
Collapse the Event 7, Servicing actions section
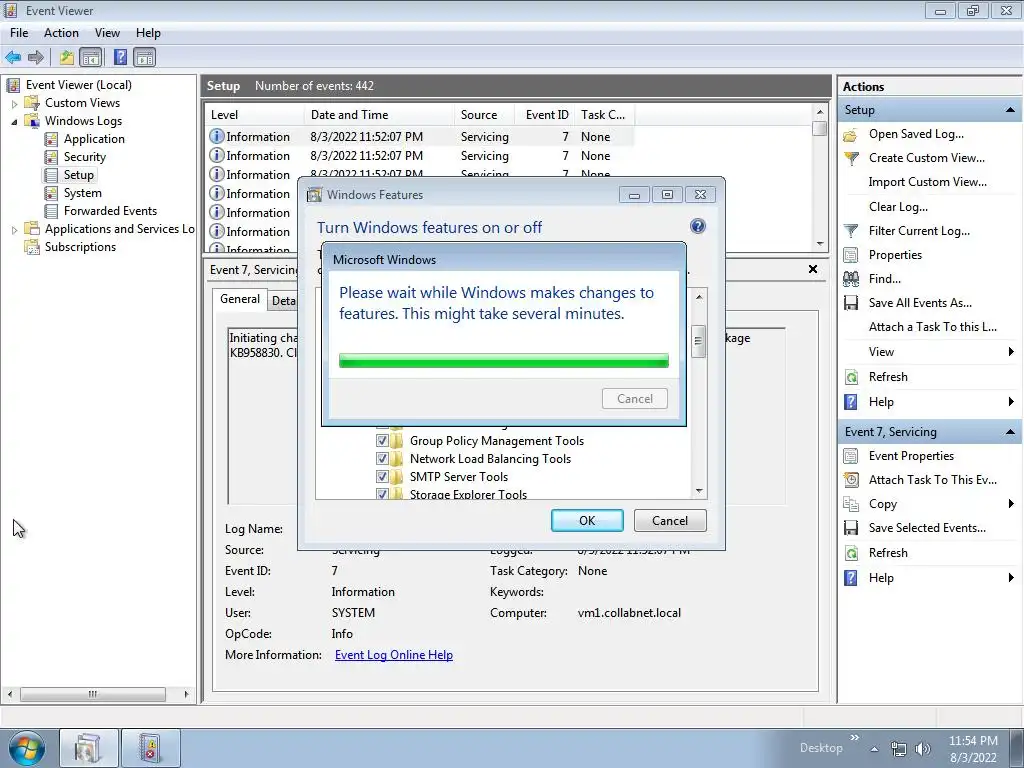coord(1010,432)
